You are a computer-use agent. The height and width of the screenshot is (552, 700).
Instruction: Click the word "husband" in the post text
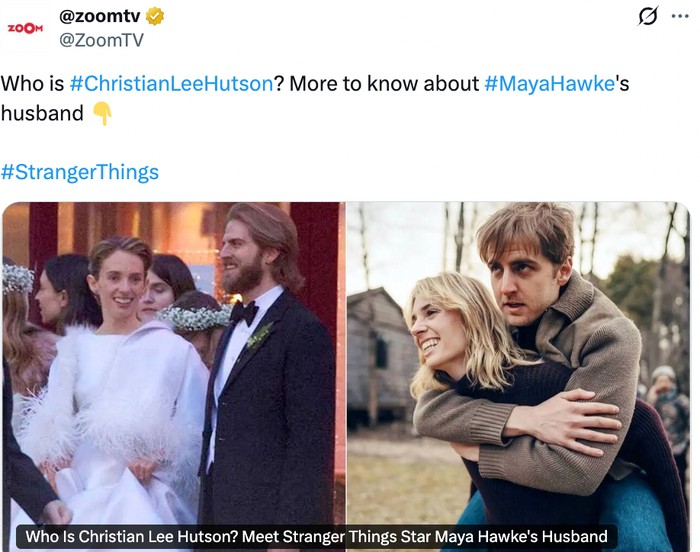coord(42,114)
